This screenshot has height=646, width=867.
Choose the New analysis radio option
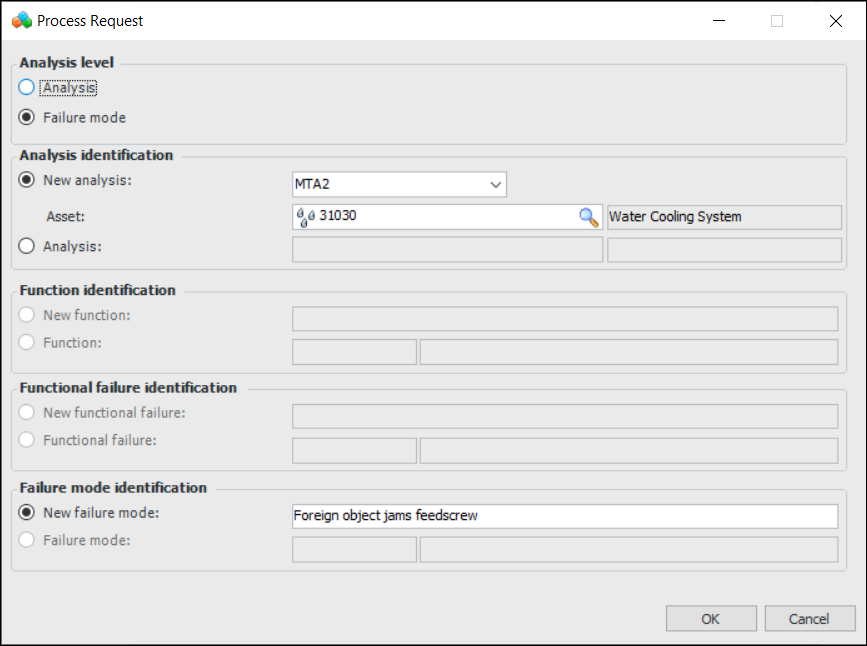click(x=27, y=181)
